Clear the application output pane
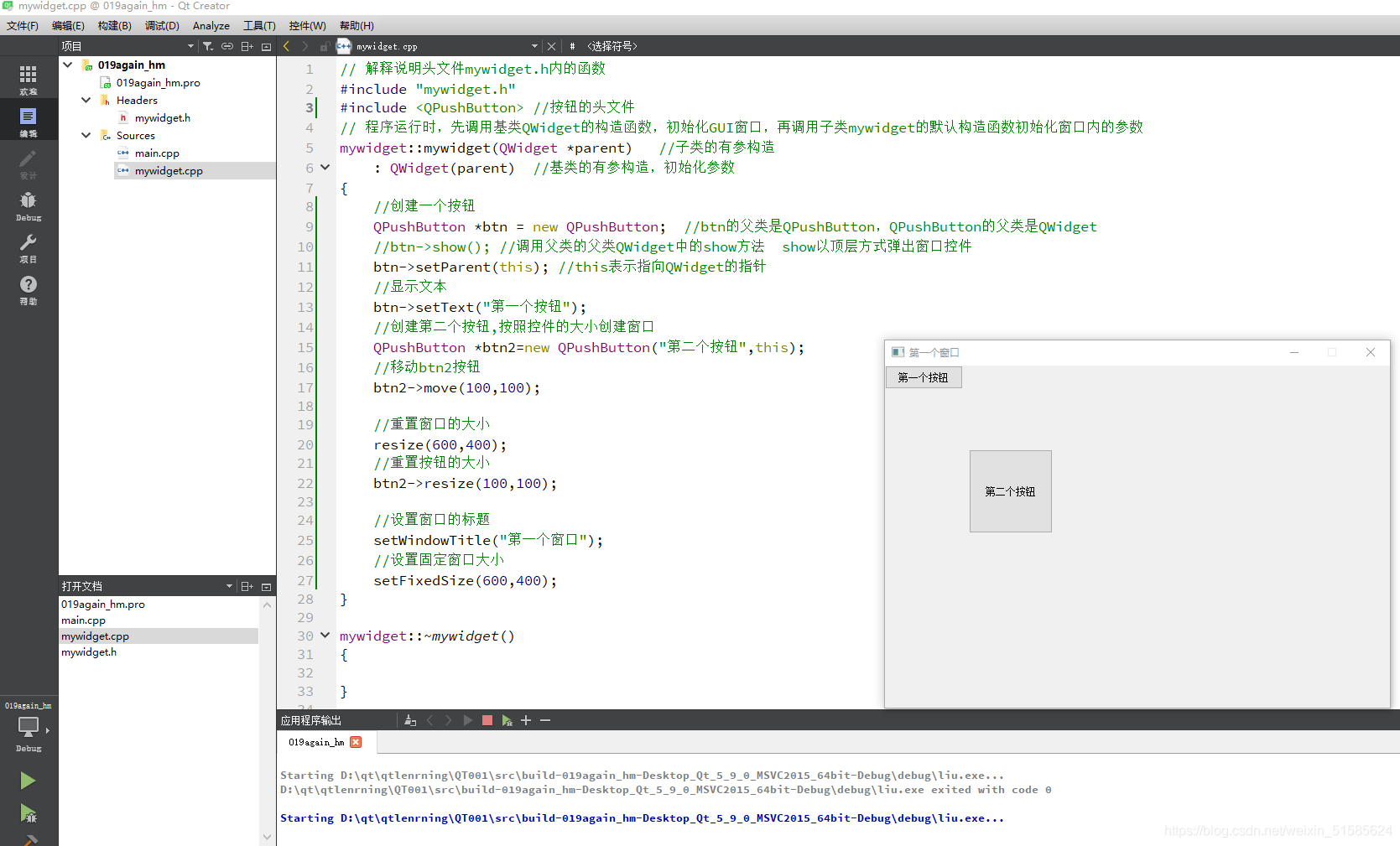This screenshot has height=846, width=1400. 410,720
